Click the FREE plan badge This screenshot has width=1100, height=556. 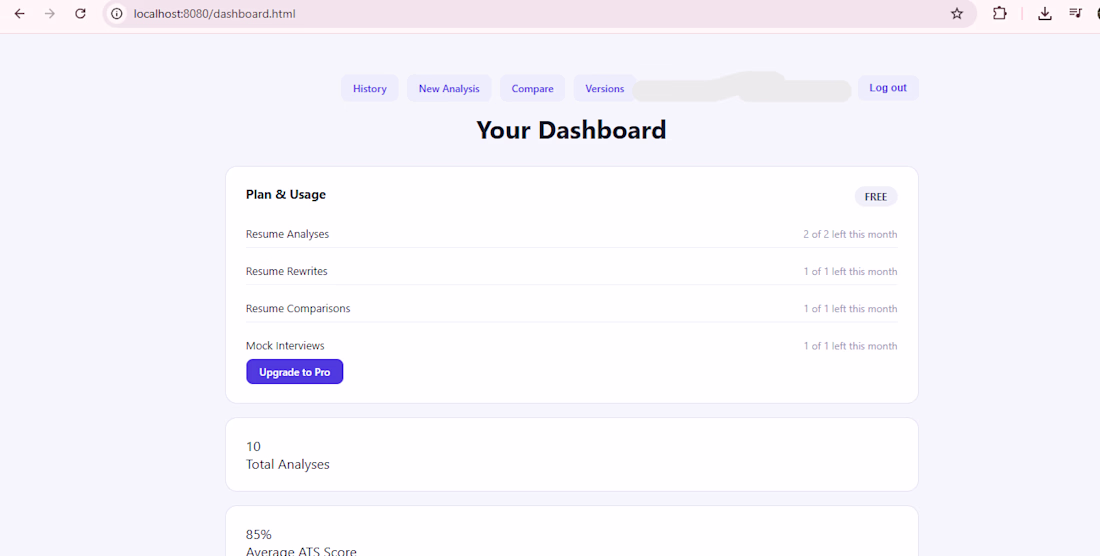(x=876, y=196)
